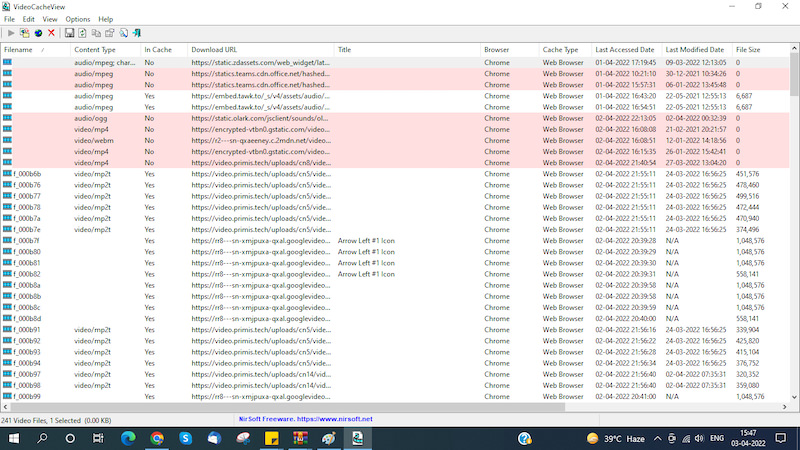Sort by the Filename column header
The height and width of the screenshot is (450, 800).
coord(35,50)
